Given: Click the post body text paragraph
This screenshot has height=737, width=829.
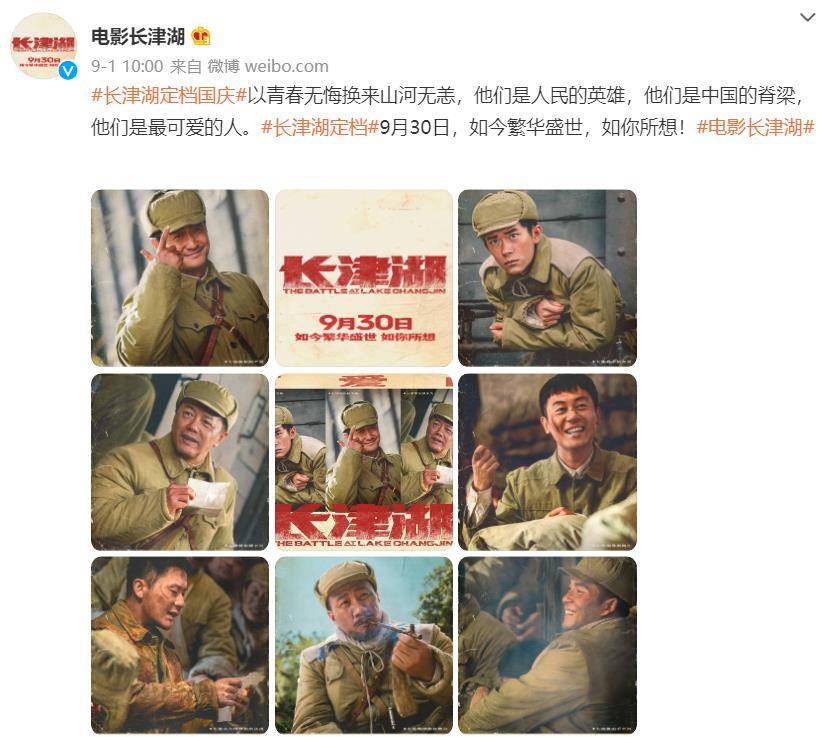Looking at the screenshot, I should [x=453, y=112].
